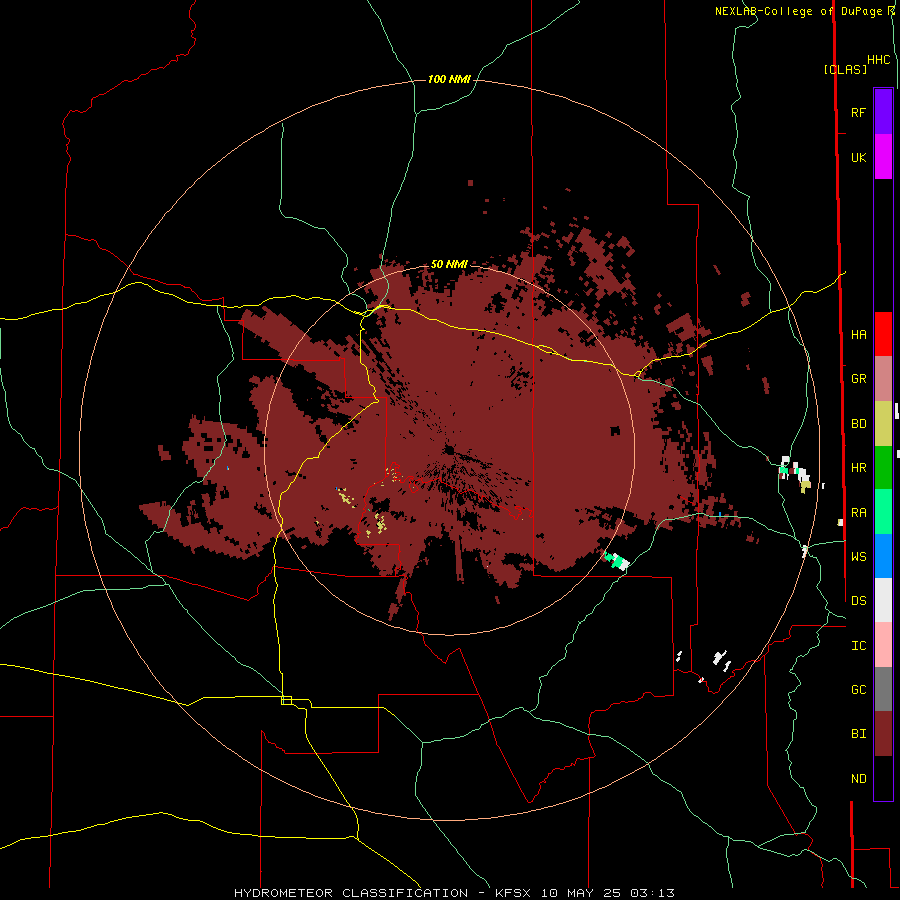
Task: Click the NEXLAB-College of DuPage text
Action: tap(798, 11)
